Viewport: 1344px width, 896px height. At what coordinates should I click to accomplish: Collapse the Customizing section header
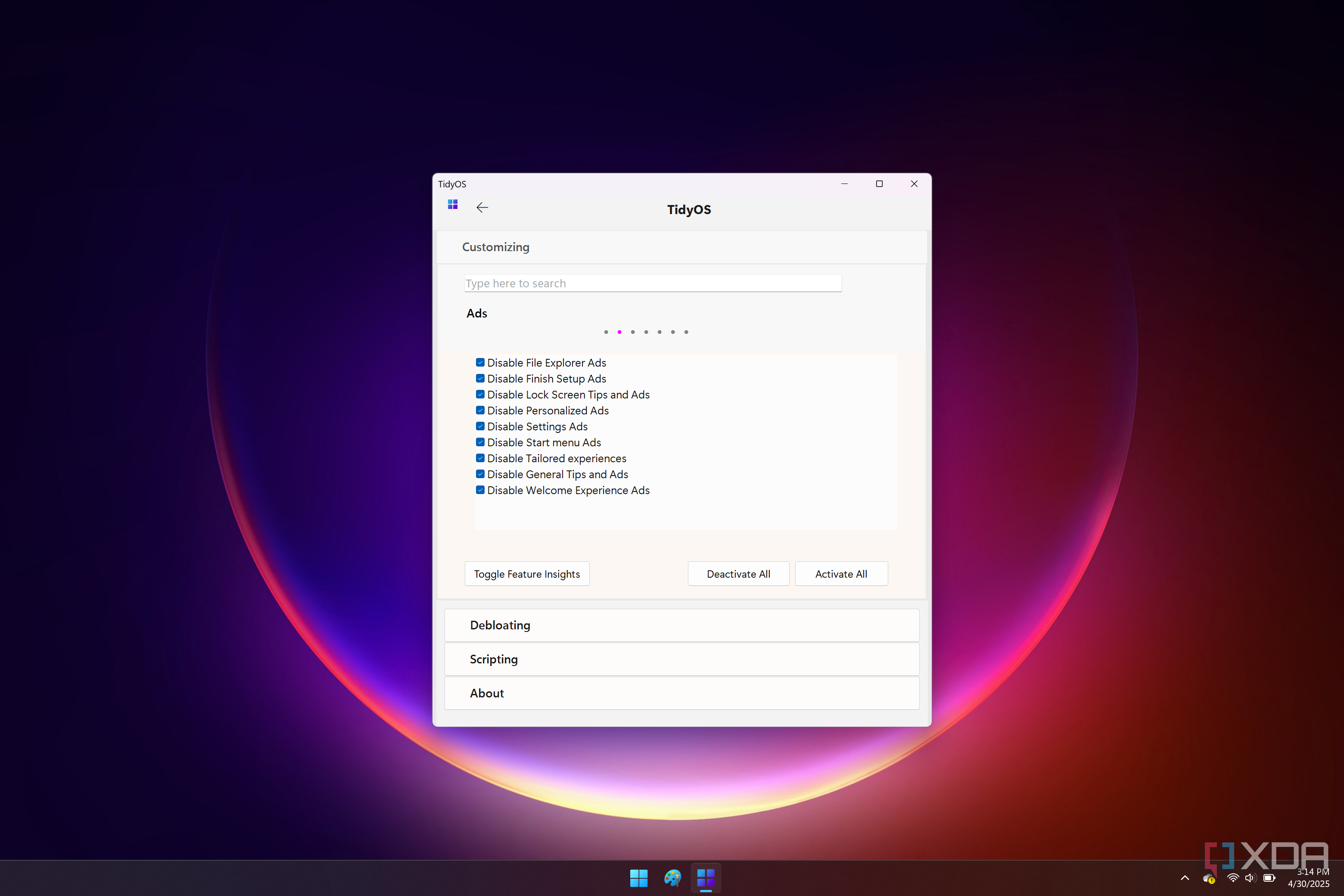(x=681, y=247)
